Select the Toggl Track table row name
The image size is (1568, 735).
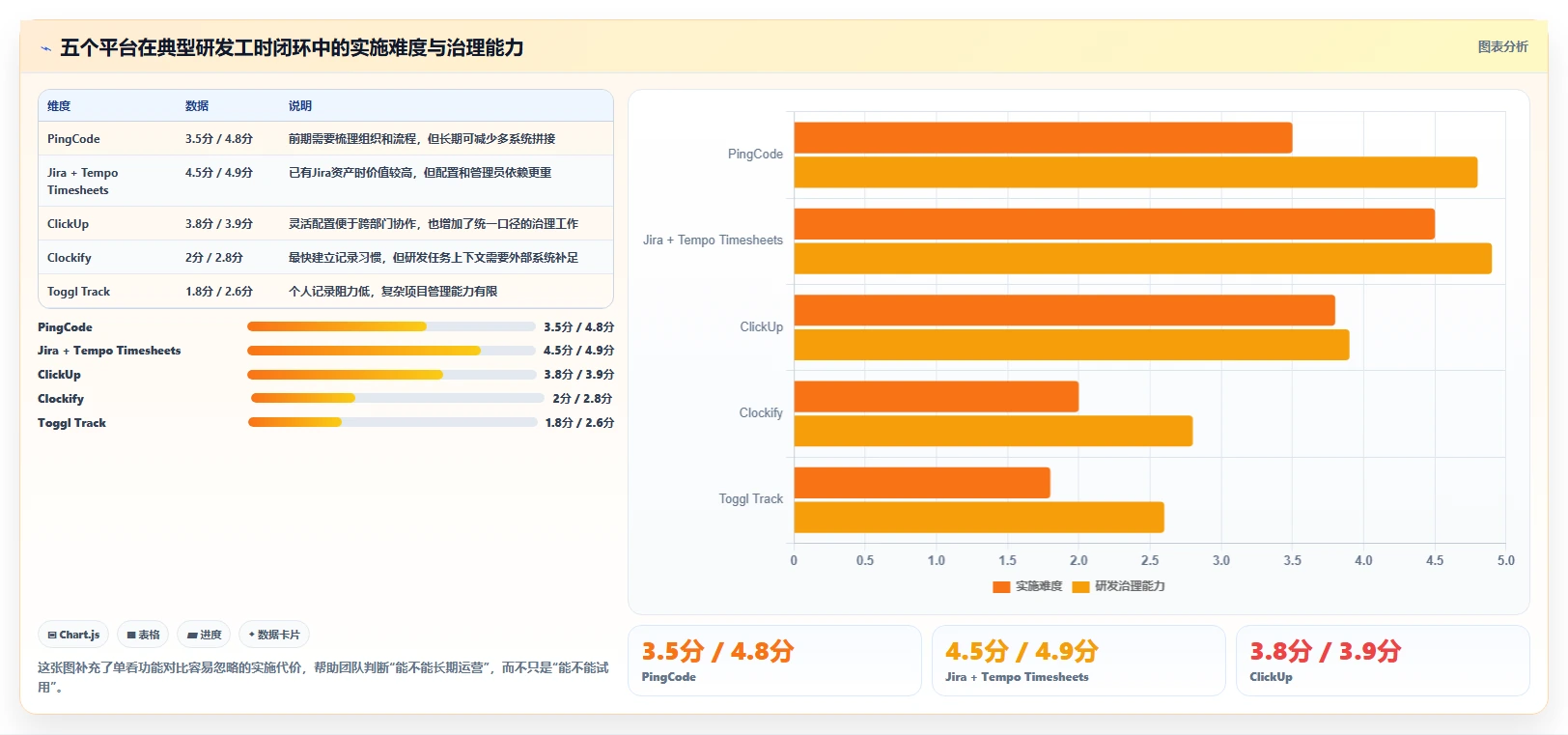78,292
